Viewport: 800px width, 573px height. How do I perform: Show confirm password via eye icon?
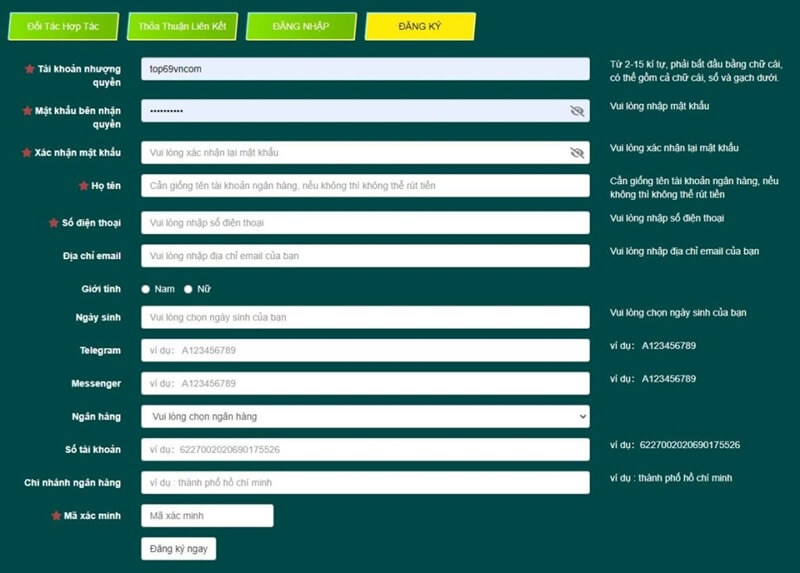tap(577, 153)
